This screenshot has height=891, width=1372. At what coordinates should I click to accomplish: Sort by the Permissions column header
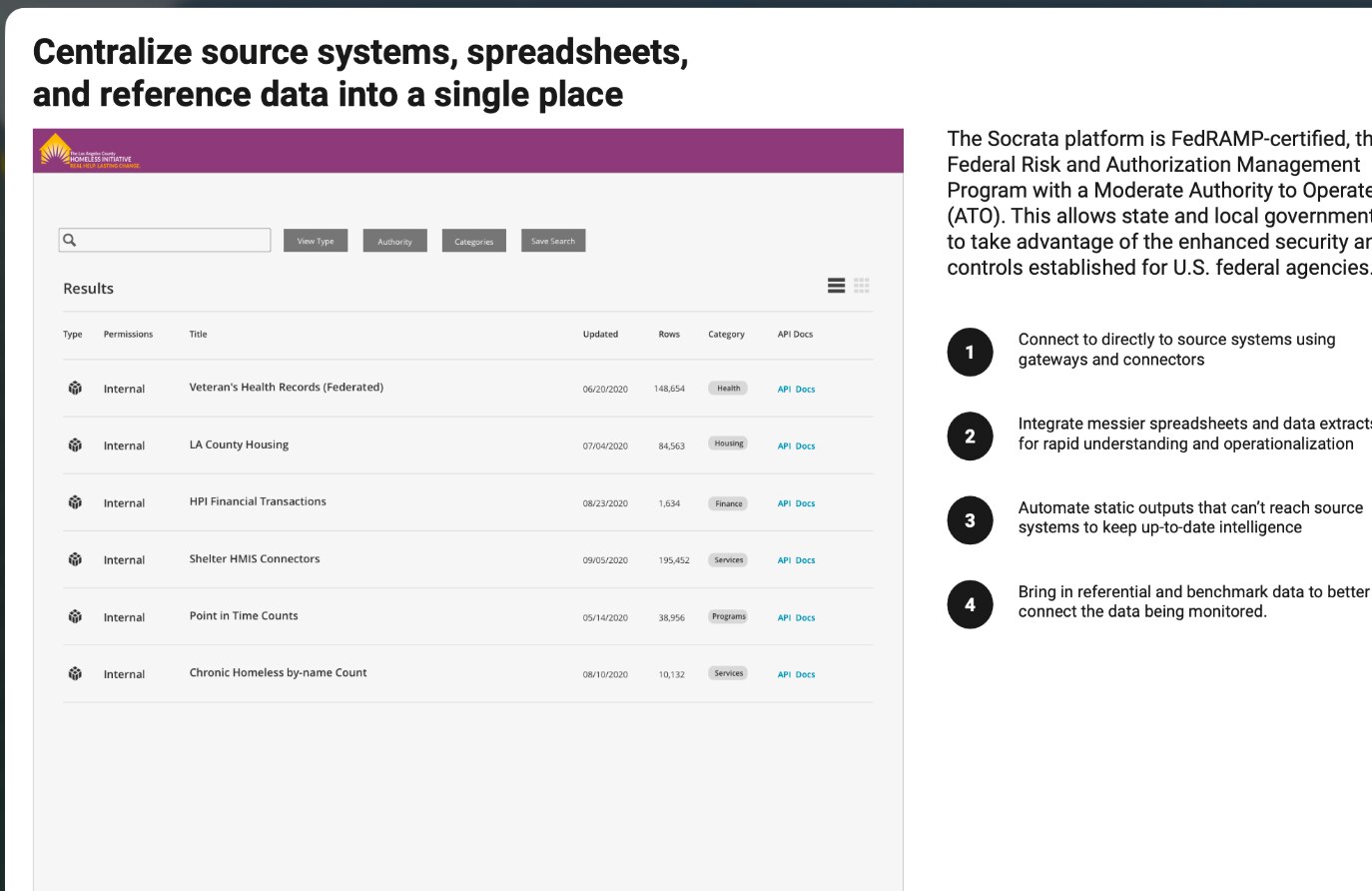tap(128, 335)
